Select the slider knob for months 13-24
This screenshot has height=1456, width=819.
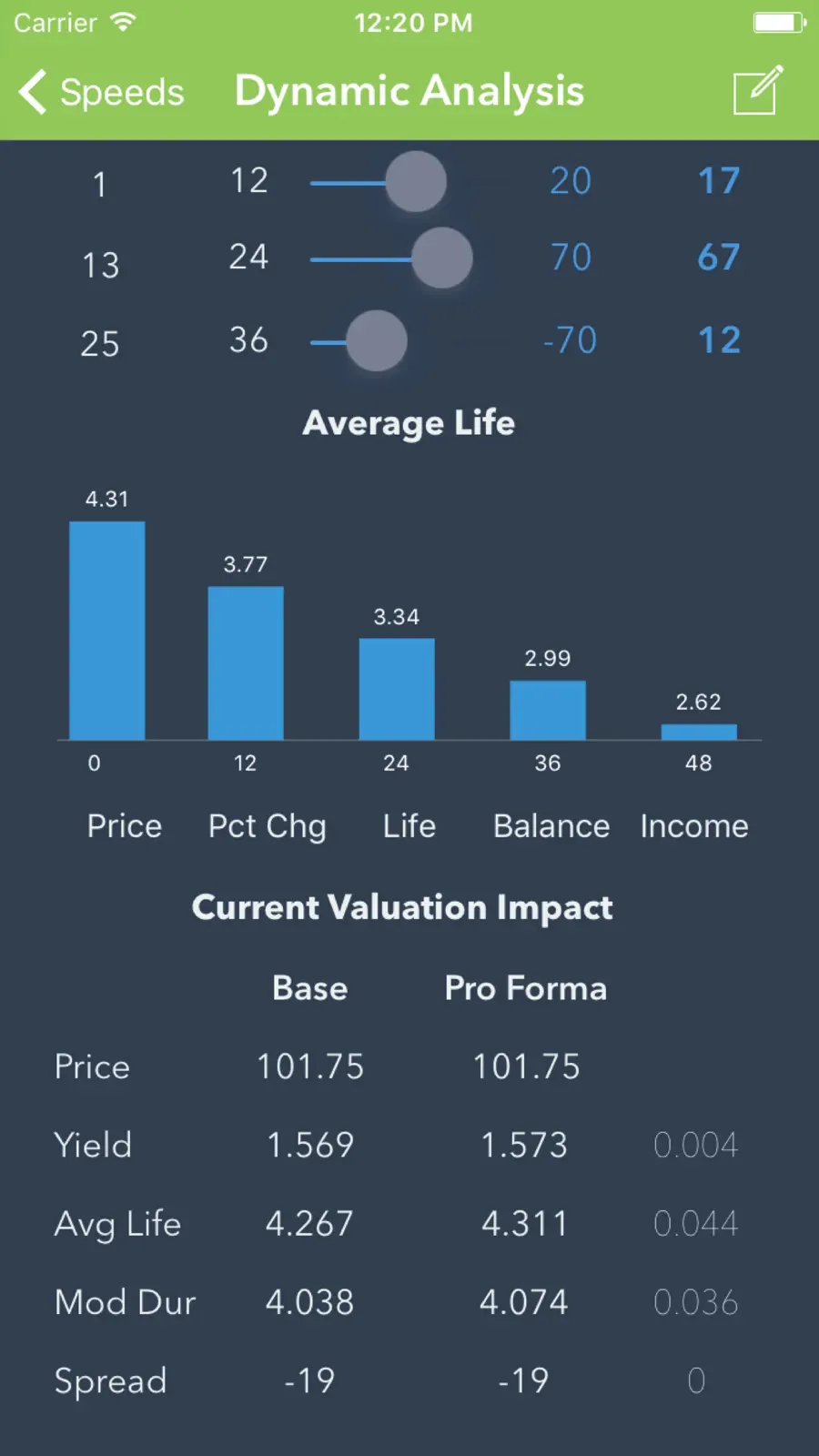[x=442, y=258]
